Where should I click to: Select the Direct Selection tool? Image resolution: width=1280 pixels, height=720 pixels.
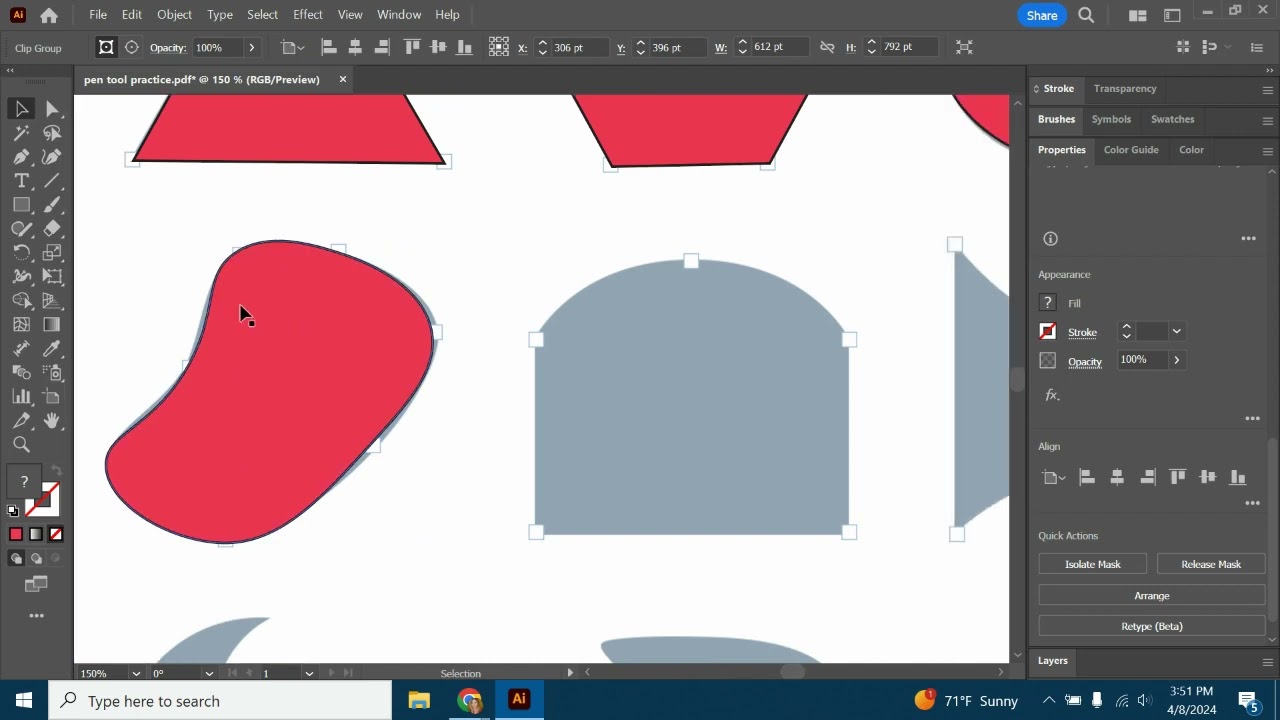[53, 109]
